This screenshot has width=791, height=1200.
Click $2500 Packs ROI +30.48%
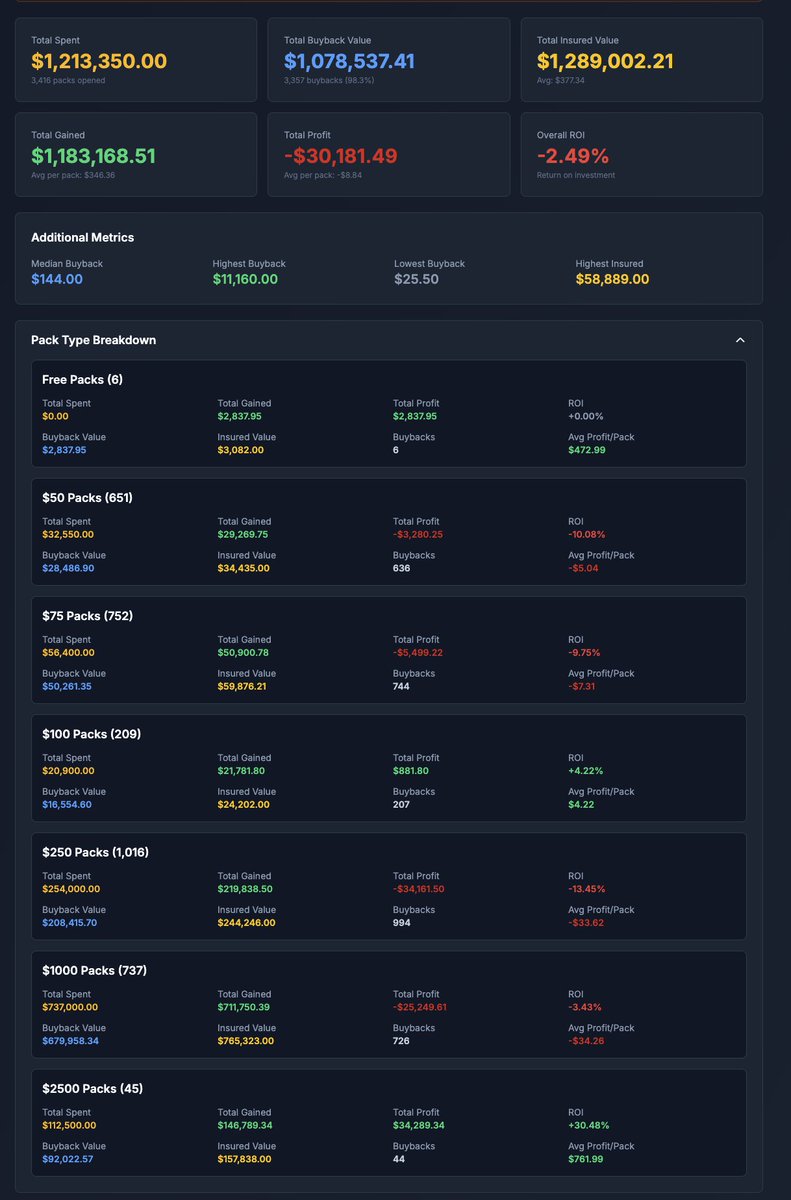click(589, 1124)
